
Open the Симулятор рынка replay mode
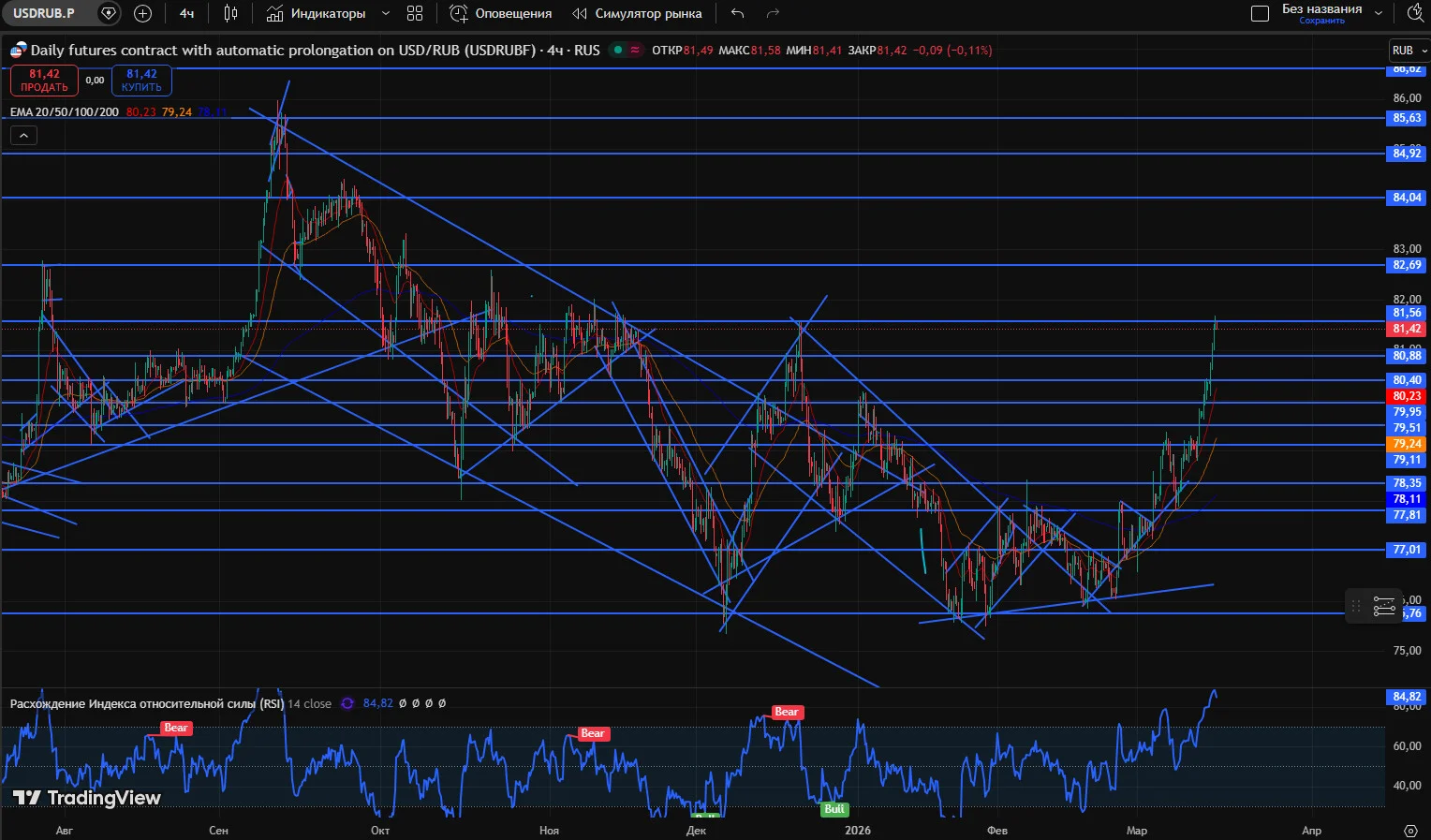click(637, 13)
